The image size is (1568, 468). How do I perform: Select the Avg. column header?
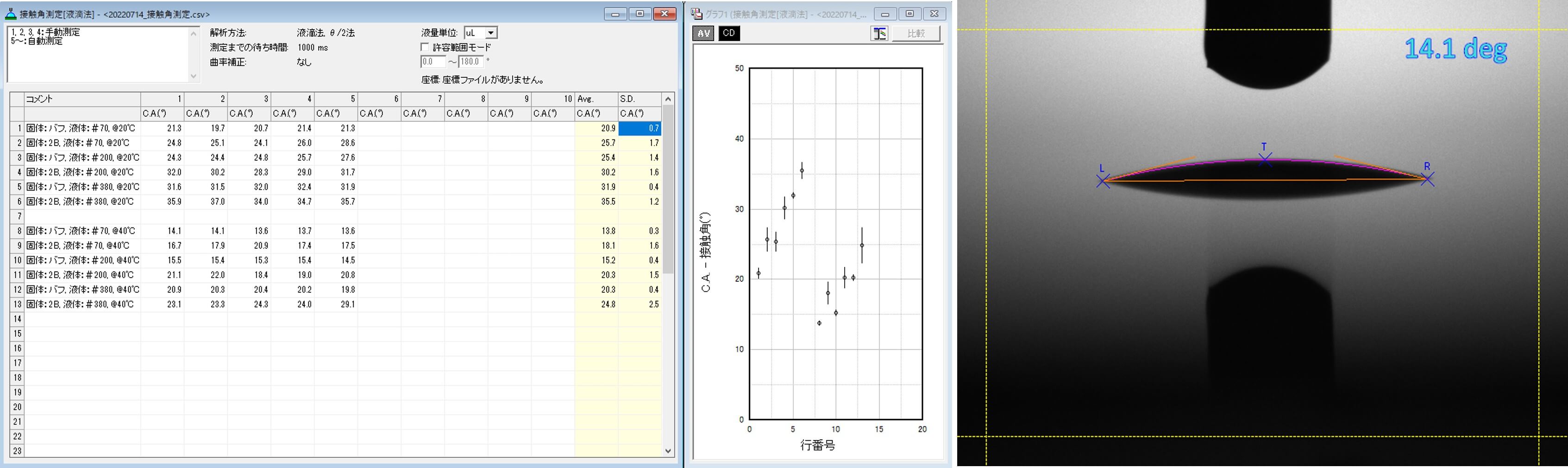click(x=596, y=99)
